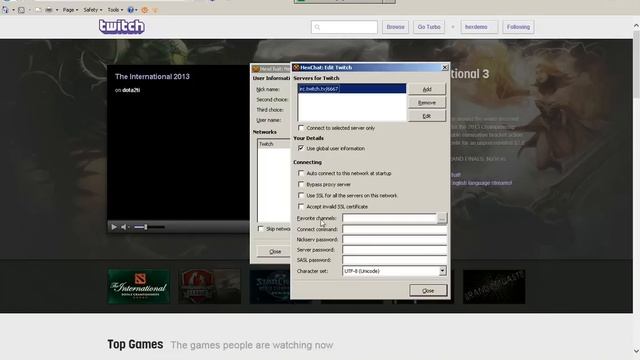Click Remove button for servers list
The width and height of the screenshot is (640, 360).
tap(427, 103)
